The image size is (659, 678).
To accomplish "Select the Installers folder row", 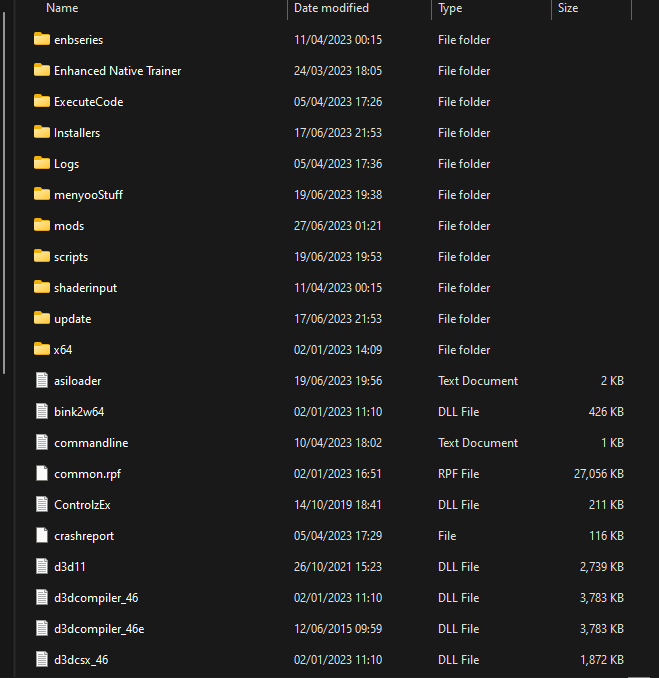I will point(77,133).
